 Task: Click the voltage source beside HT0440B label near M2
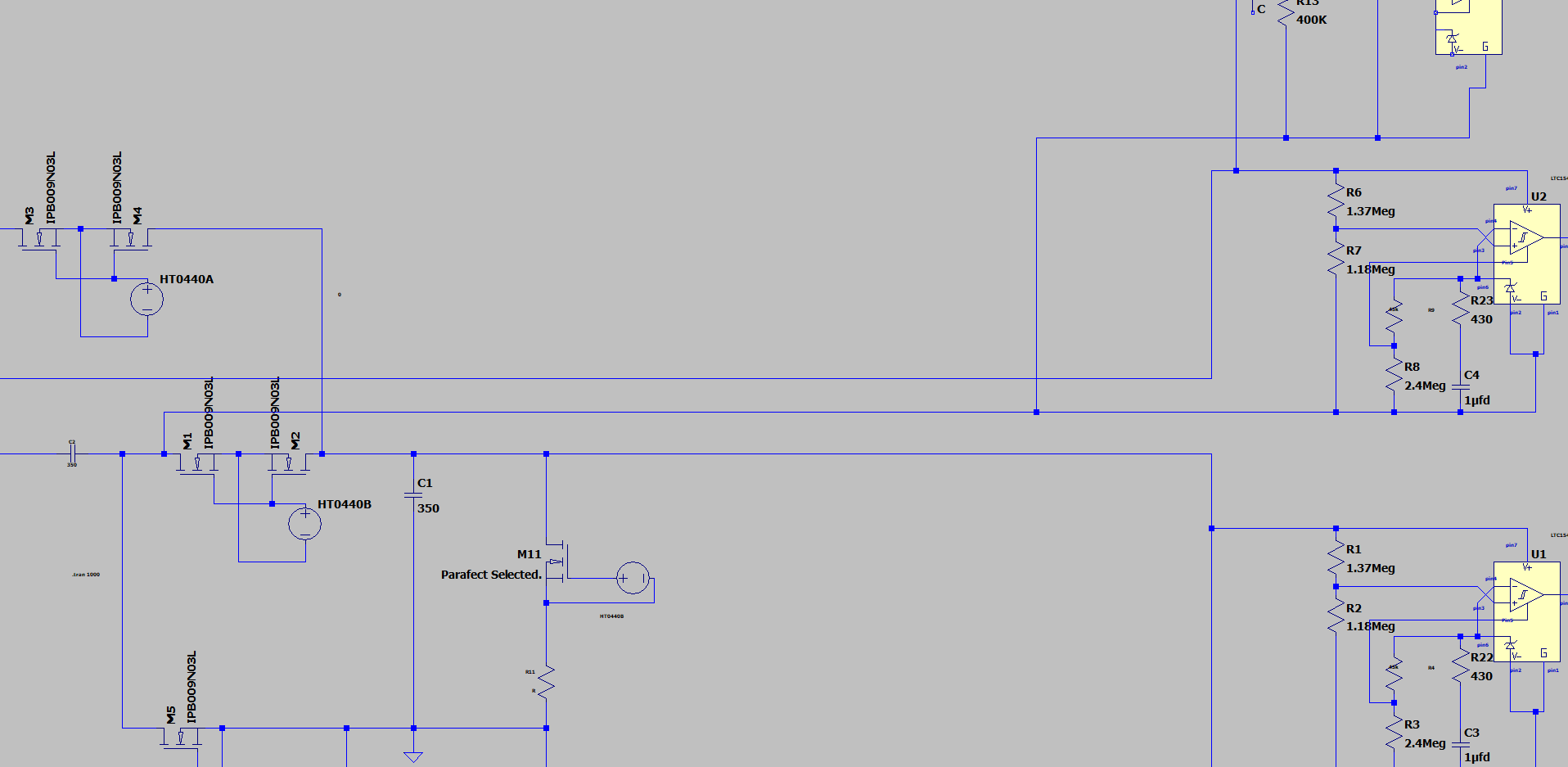pyautogui.click(x=304, y=524)
